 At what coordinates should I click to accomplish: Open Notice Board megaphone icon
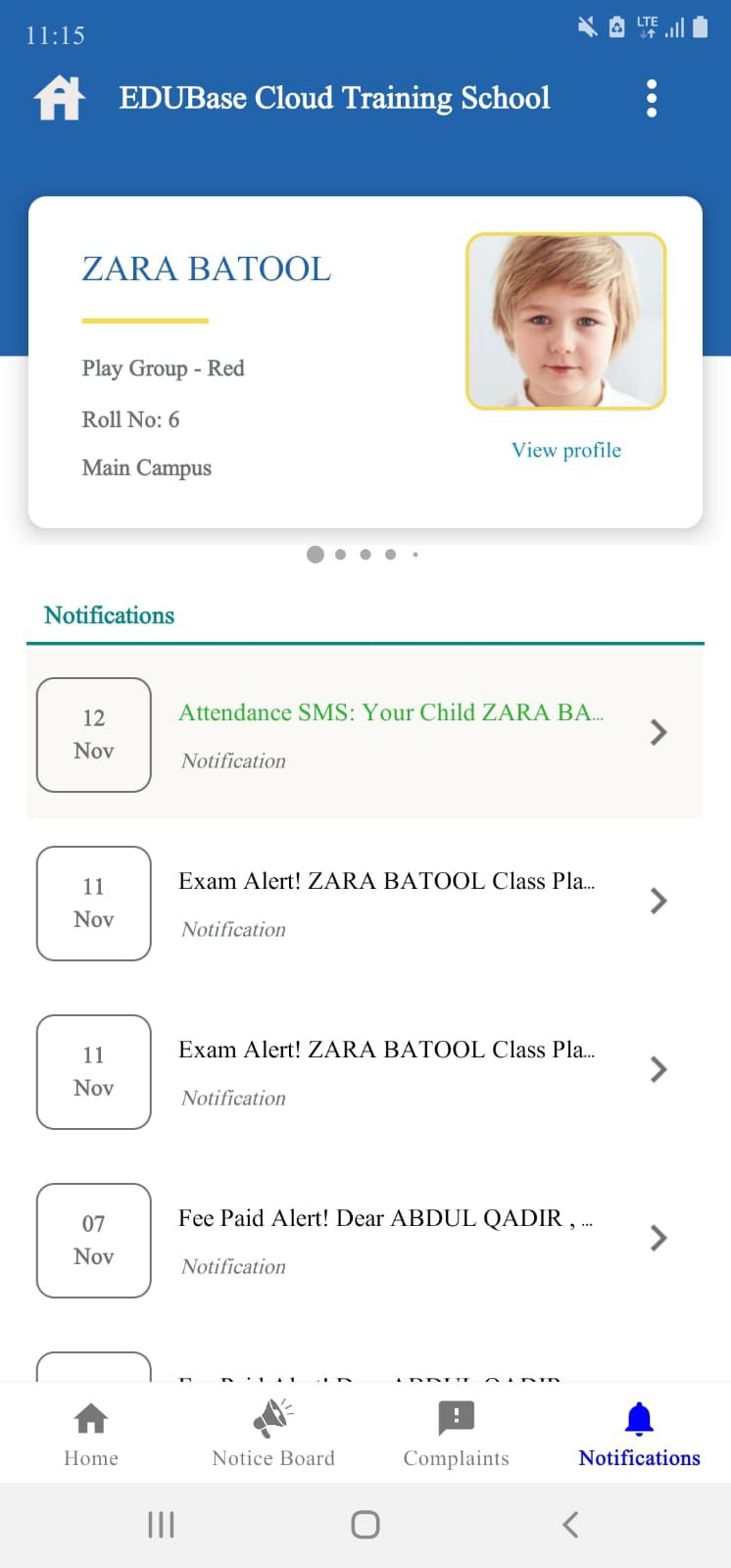pos(273,1418)
